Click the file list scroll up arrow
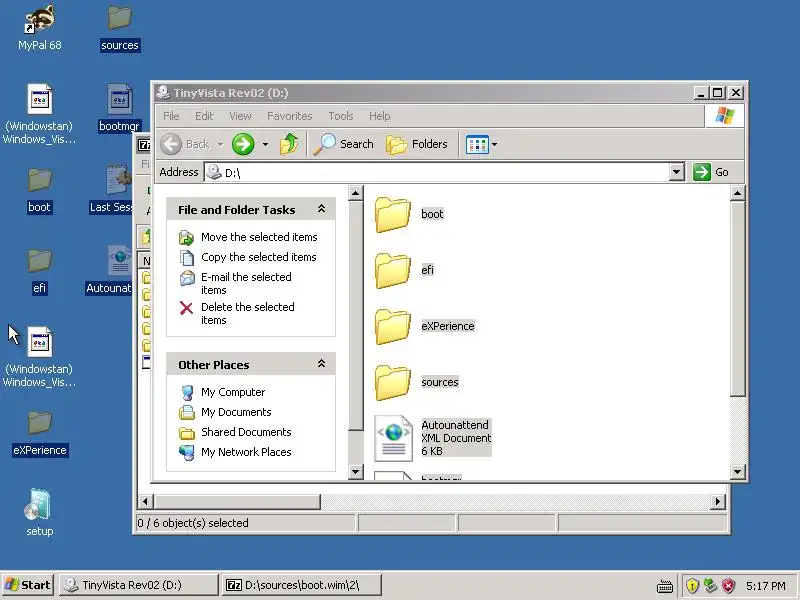 (x=737, y=193)
